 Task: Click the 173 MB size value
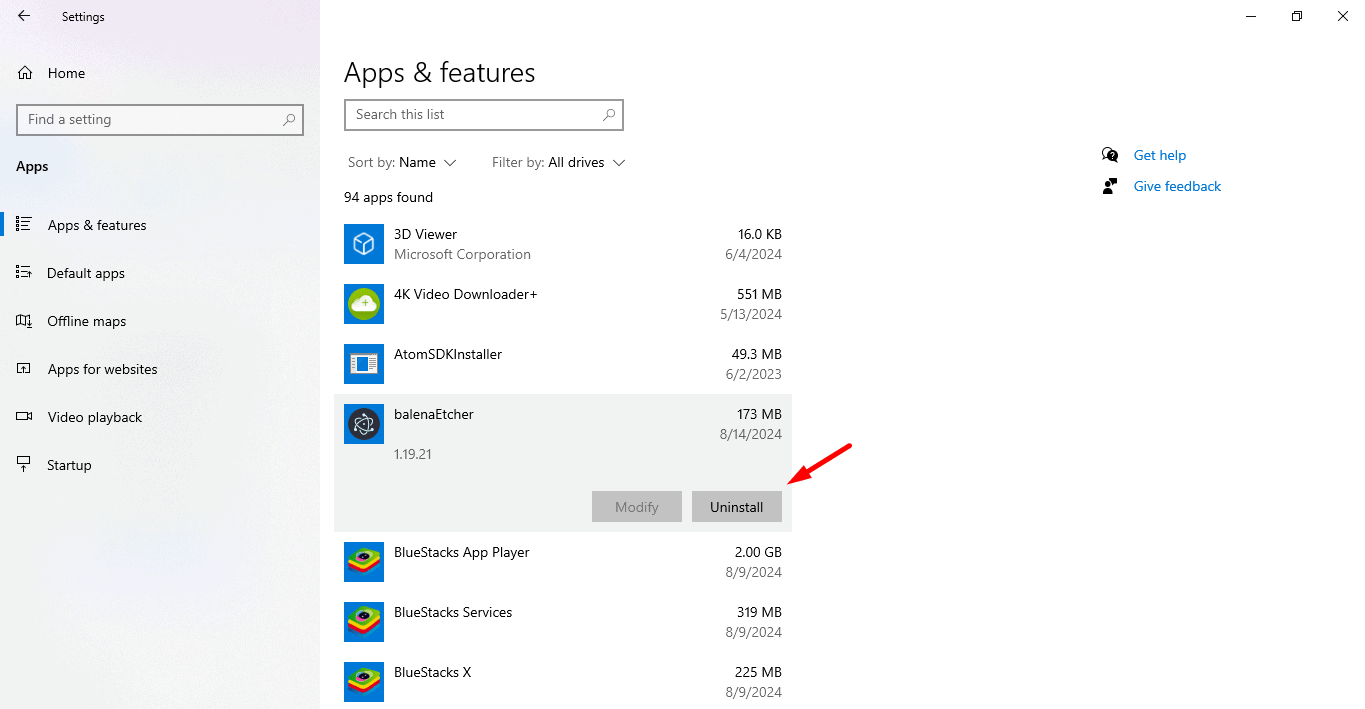point(759,414)
